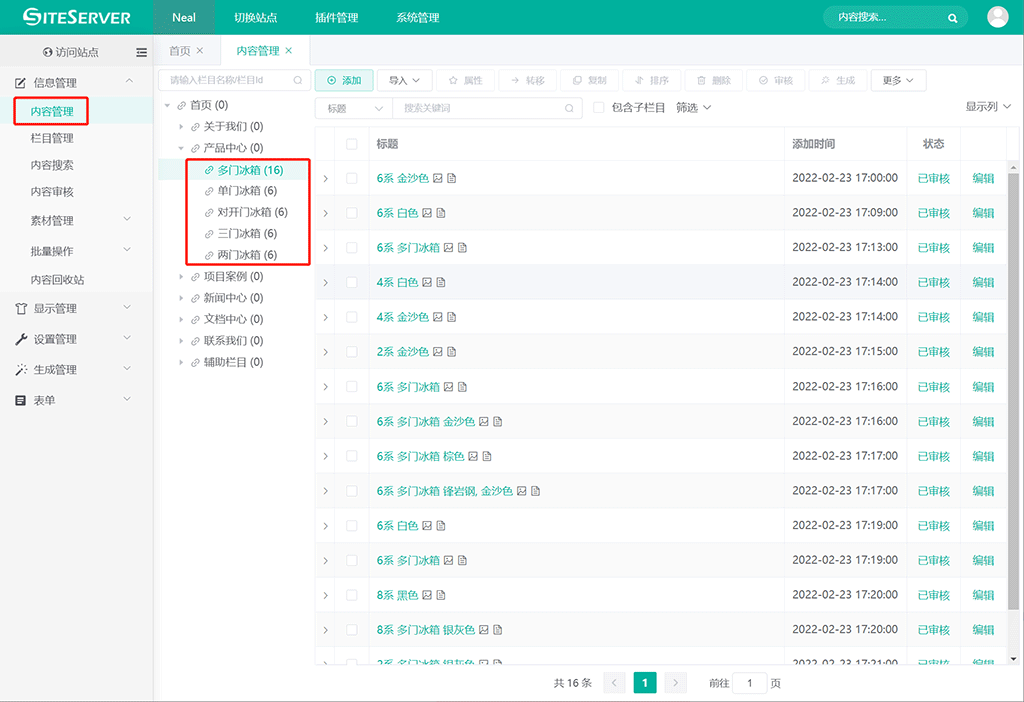1024x702 pixels.
Task: Select checkbox for 6系 金沙色 row
Action: 351,178
